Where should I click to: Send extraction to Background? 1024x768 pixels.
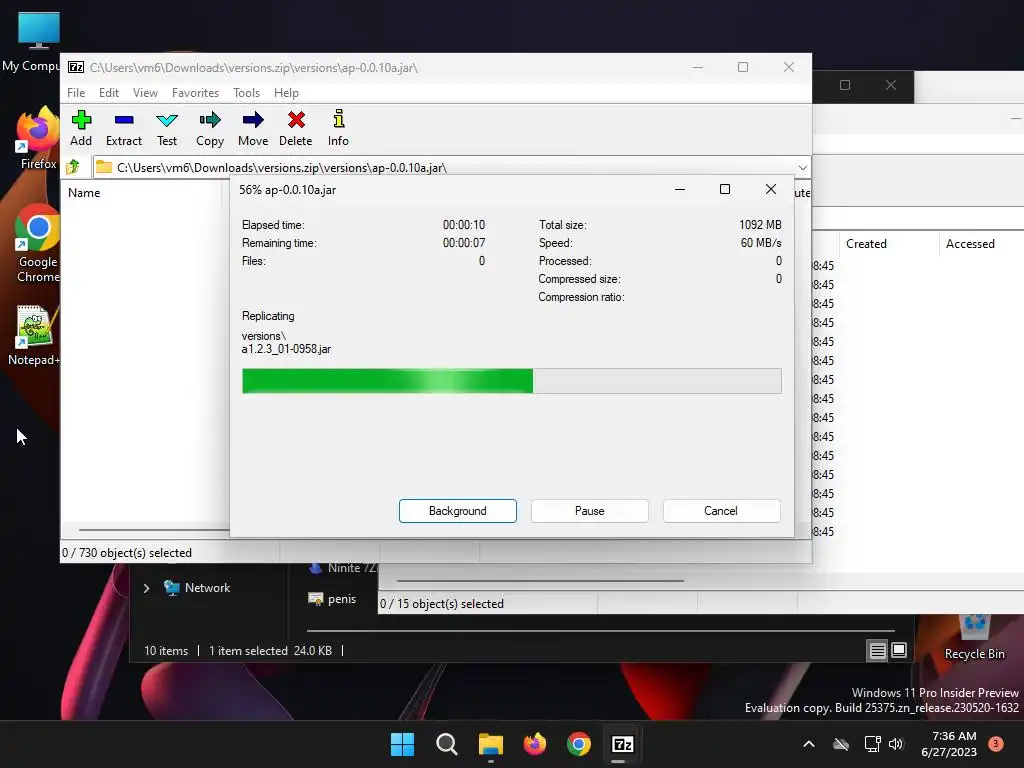coord(458,511)
